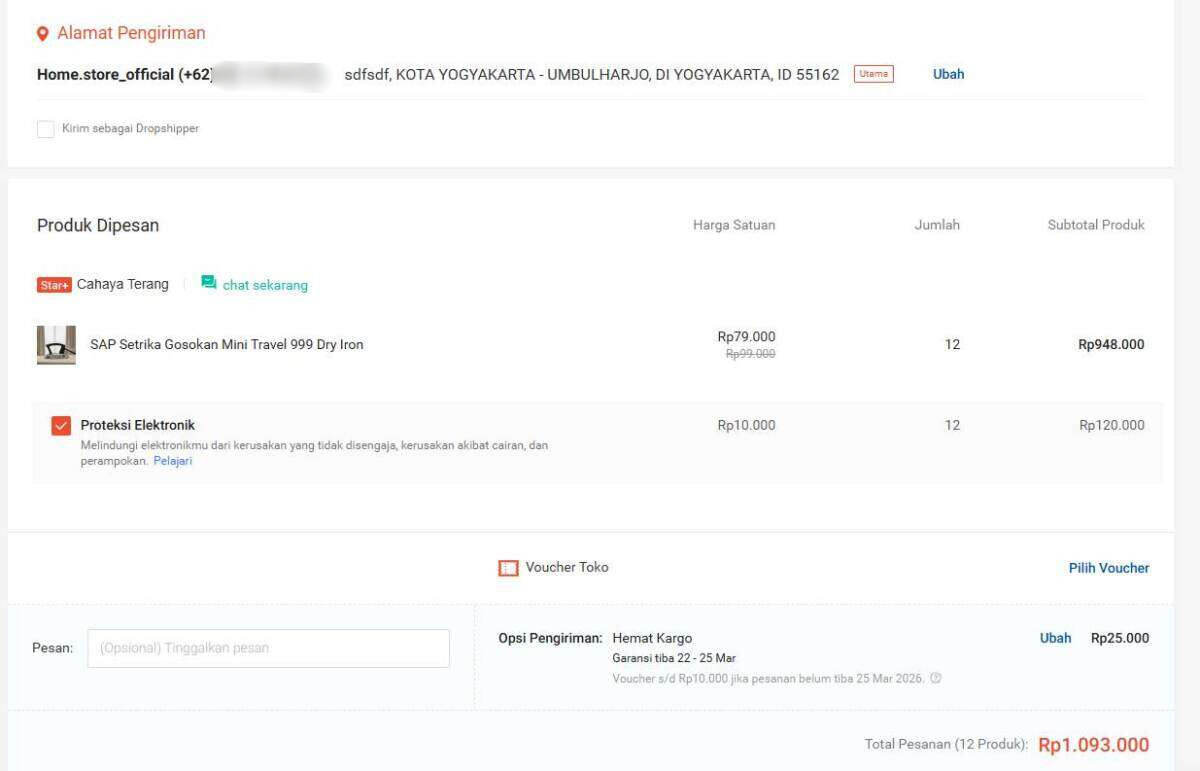Click the green chat bubble icon

click(x=208, y=283)
